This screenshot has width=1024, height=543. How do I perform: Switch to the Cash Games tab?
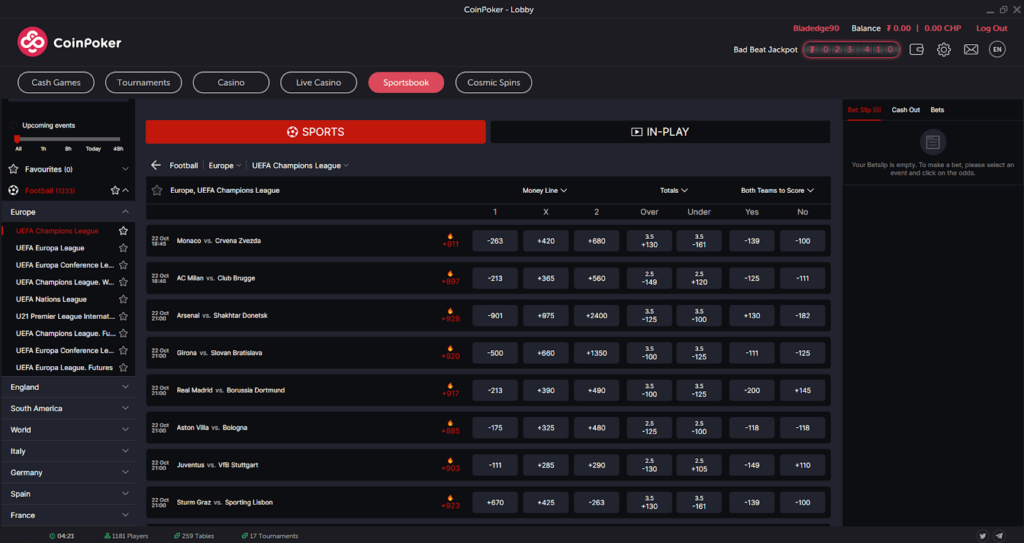point(56,82)
